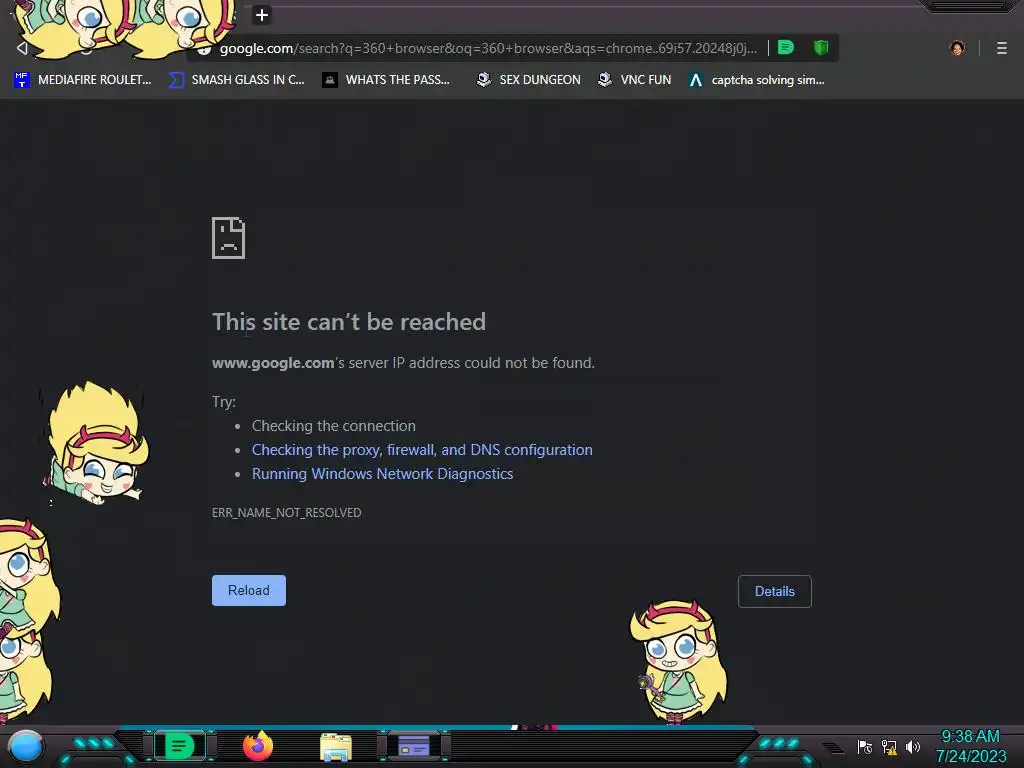Select the ERR_NAME_NOT_RESOLVED error code text
The height and width of the screenshot is (768, 1024).
[x=286, y=513]
